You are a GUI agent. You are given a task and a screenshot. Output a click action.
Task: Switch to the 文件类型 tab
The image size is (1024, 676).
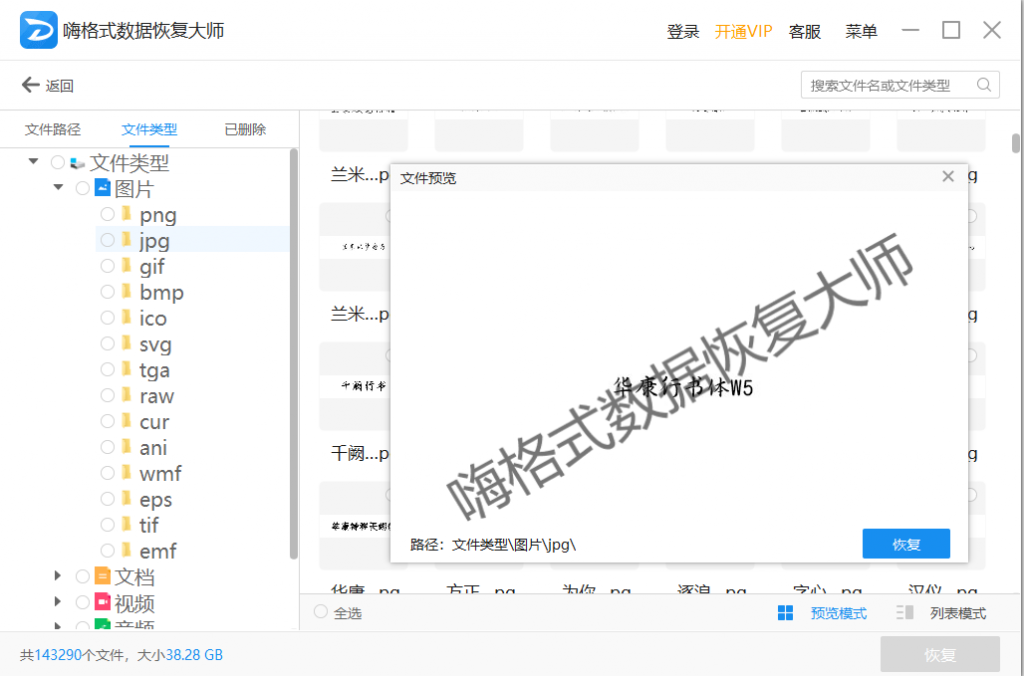point(149,129)
